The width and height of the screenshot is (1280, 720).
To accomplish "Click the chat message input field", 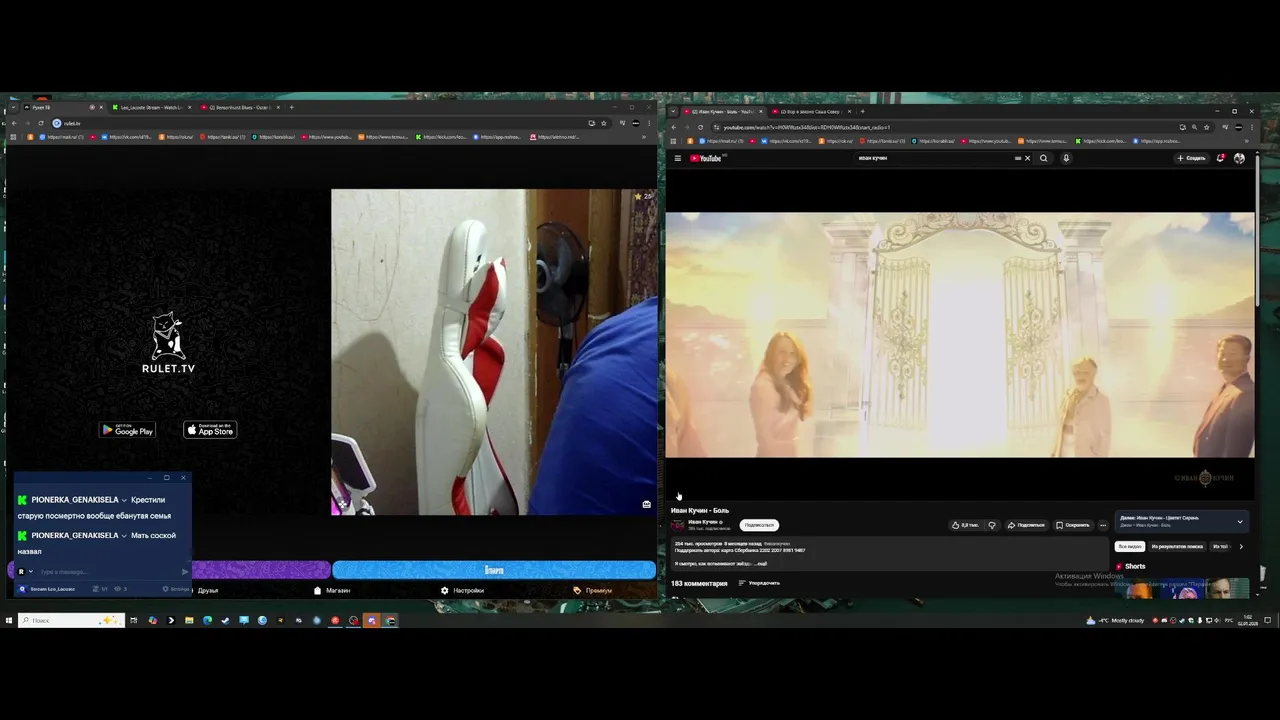I will (108, 571).
